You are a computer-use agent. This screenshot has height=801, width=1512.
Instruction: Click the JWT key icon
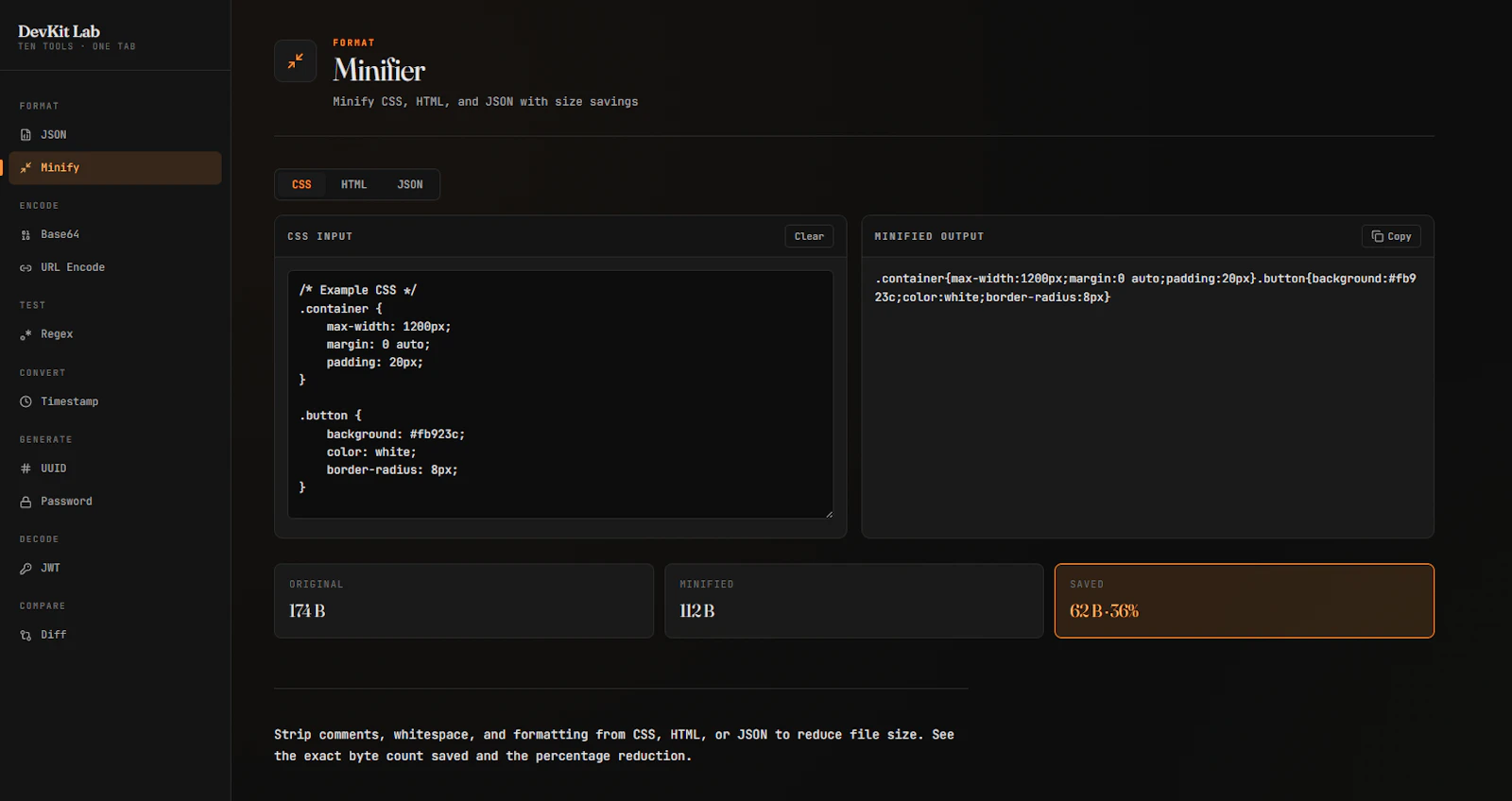click(26, 569)
